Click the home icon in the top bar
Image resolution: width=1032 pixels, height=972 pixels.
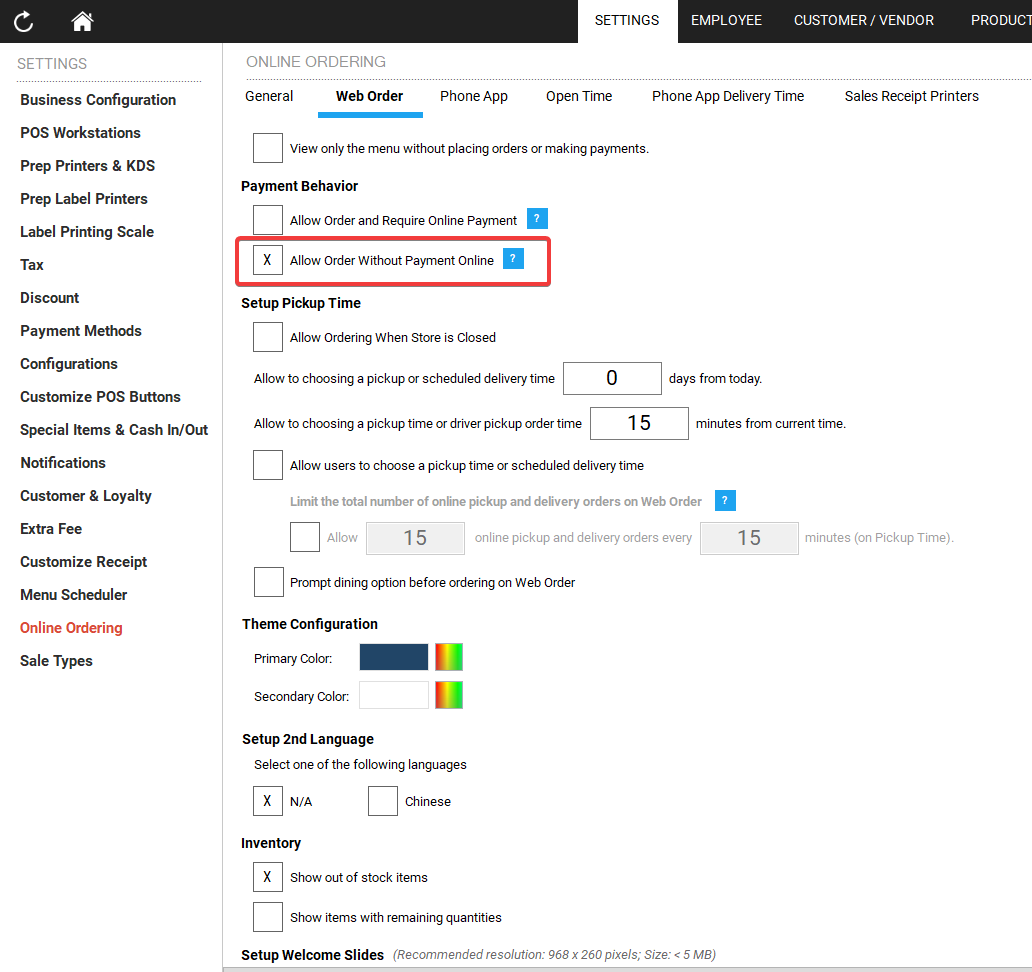[x=82, y=21]
